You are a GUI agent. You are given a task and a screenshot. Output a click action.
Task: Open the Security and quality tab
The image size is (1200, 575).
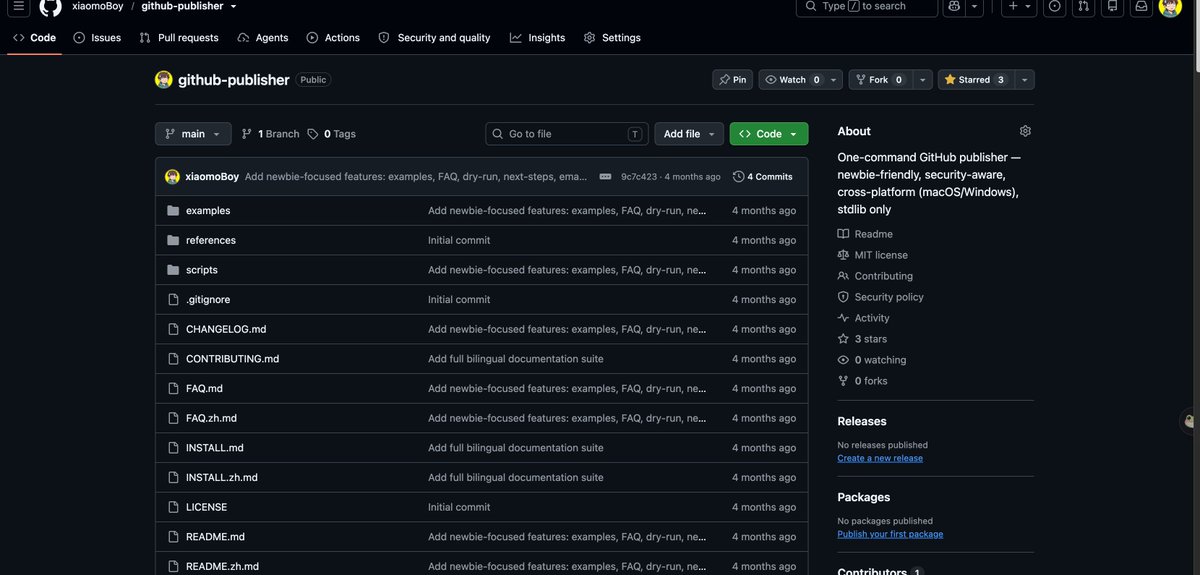tap(434, 38)
